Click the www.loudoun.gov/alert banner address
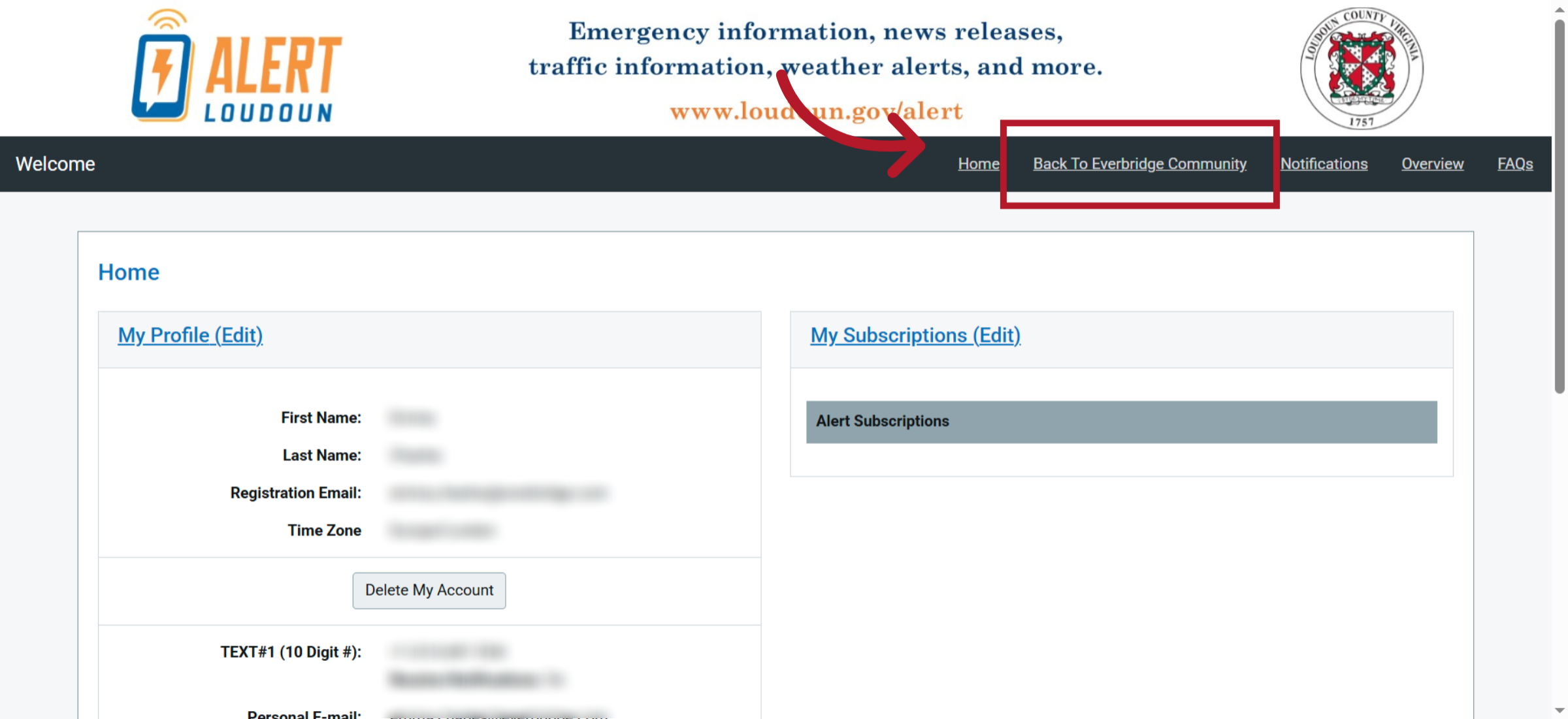The height and width of the screenshot is (719, 1568). 816,111
